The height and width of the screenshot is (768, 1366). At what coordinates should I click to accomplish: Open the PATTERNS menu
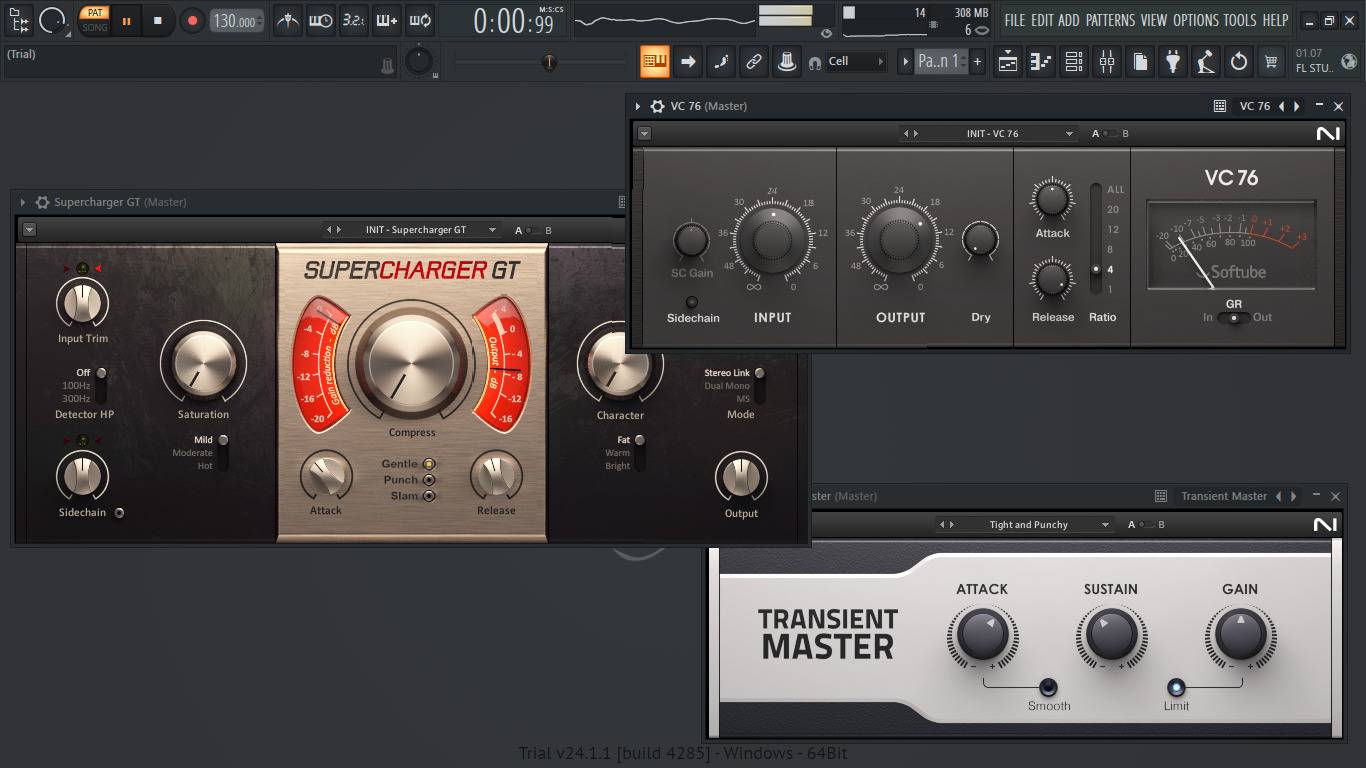pyautogui.click(x=1110, y=20)
